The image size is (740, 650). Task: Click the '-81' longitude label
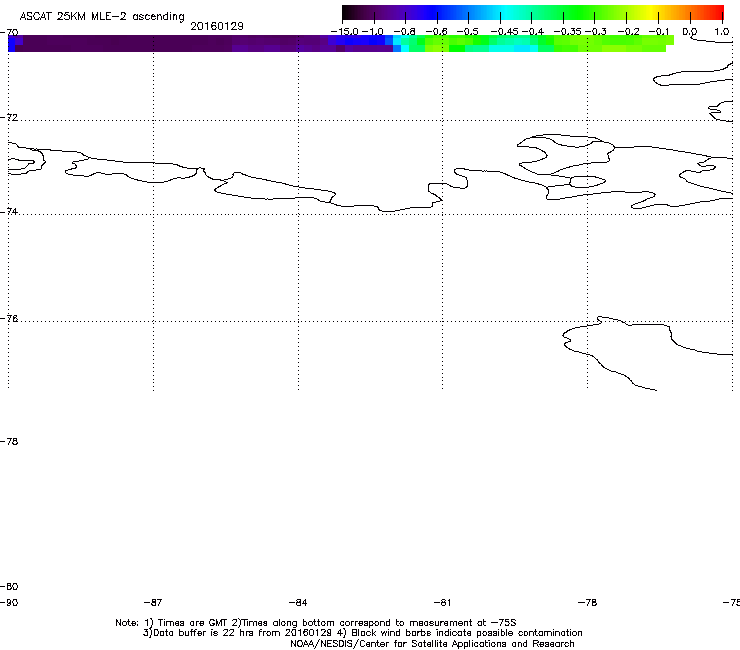click(442, 603)
